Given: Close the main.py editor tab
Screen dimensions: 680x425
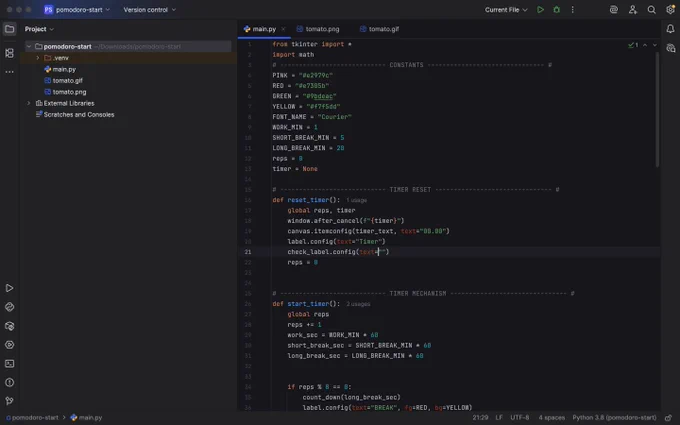Looking at the screenshot, I should click(283, 29).
